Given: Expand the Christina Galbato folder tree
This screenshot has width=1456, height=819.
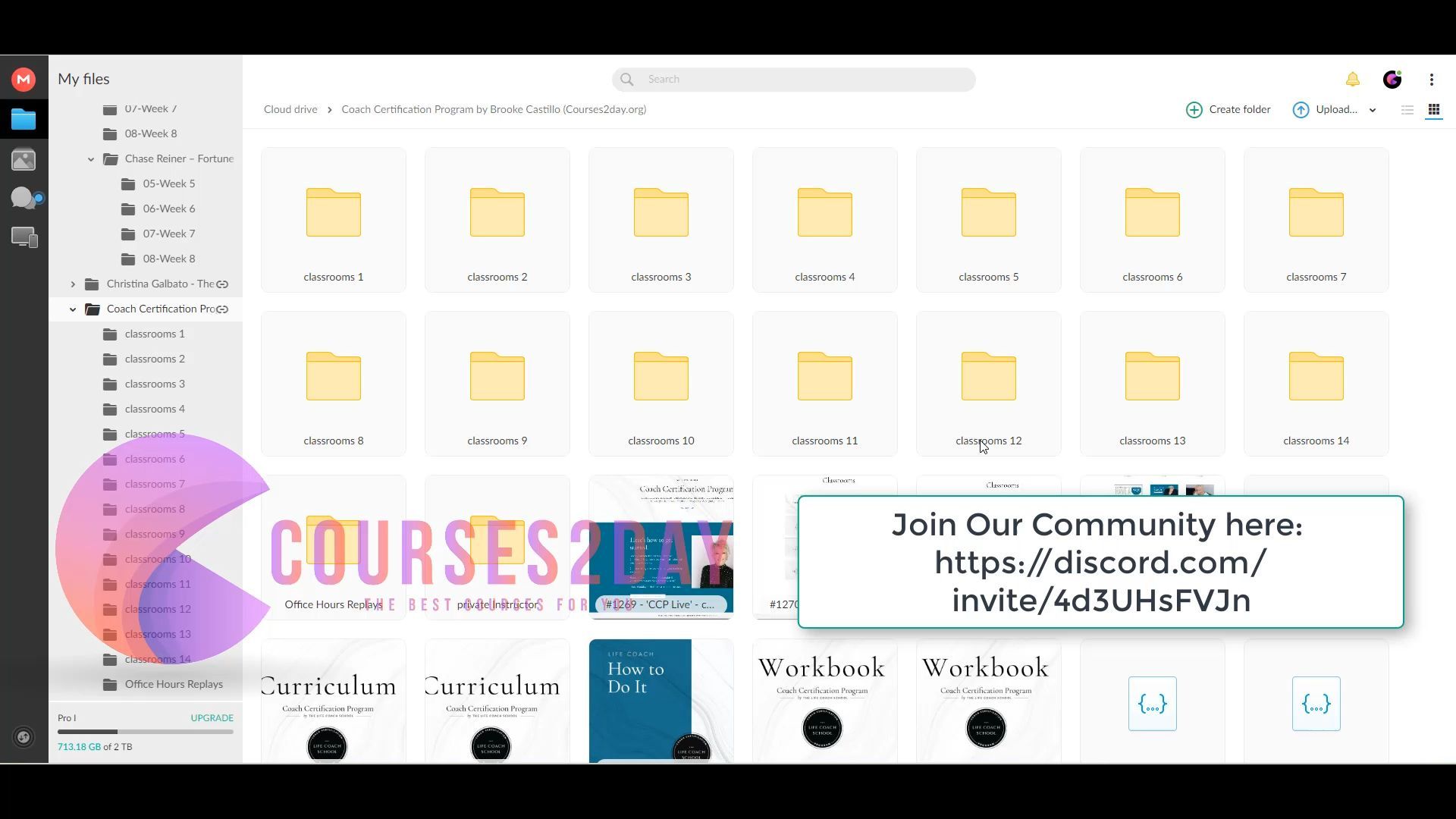Looking at the screenshot, I should [x=73, y=284].
